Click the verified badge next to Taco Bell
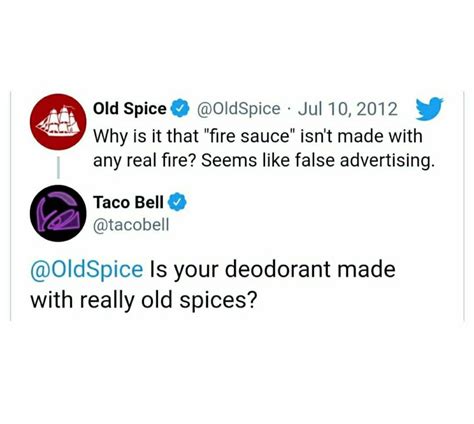The width and height of the screenshot is (474, 424). pyautogui.click(x=177, y=202)
